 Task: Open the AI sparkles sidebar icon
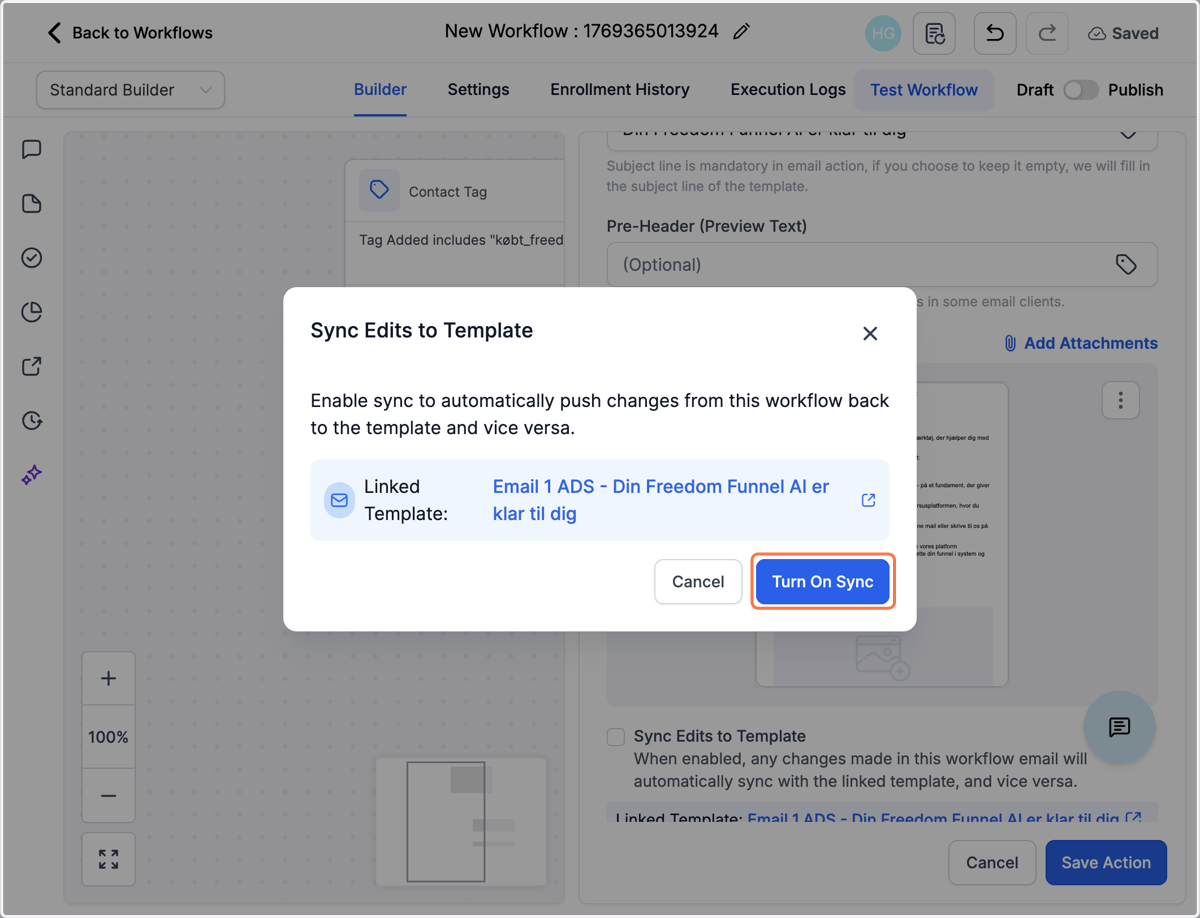pos(32,474)
